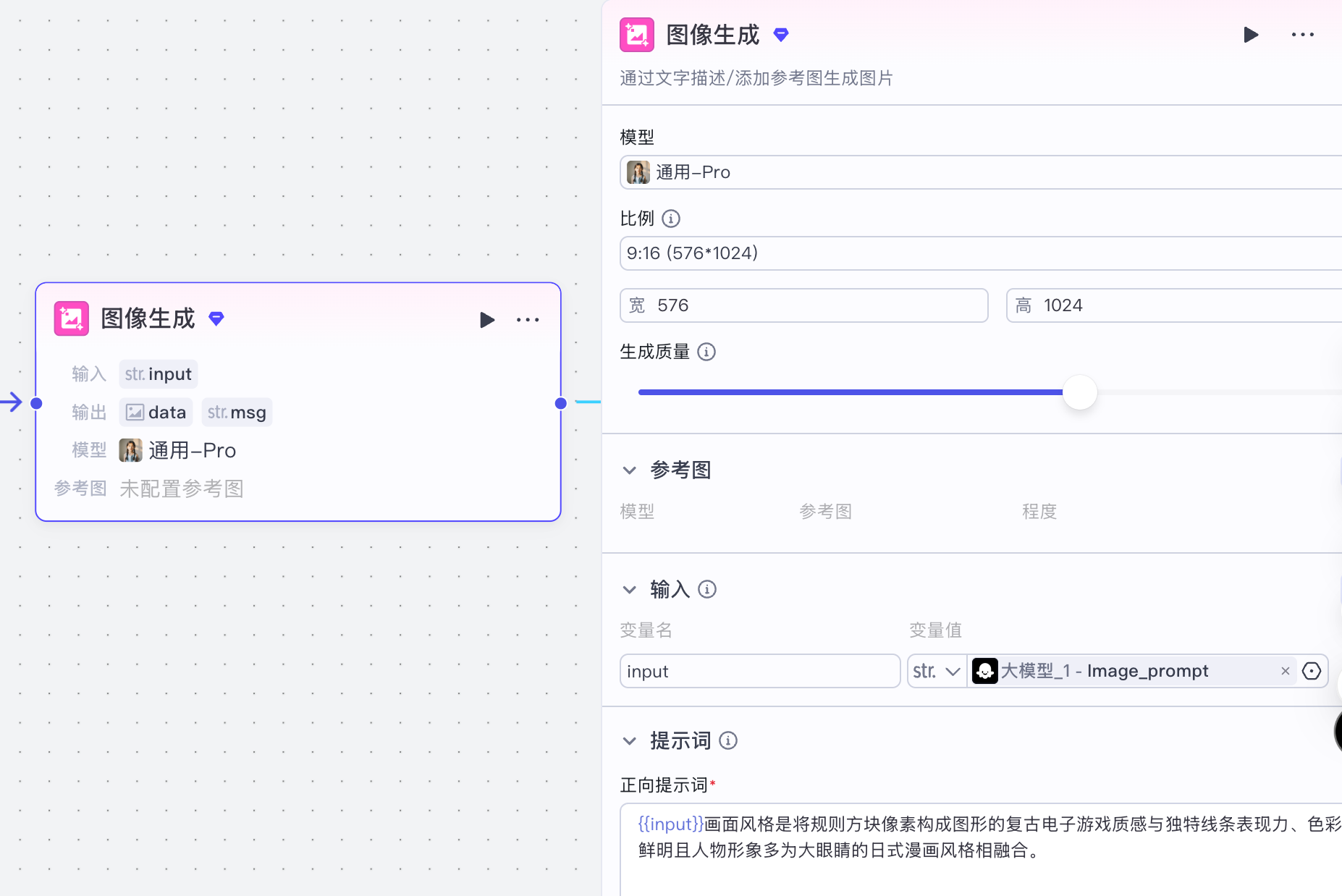1342x896 pixels.
Task: Remove the 大模型_1 Image_prompt variable reference
Action: 1286,671
